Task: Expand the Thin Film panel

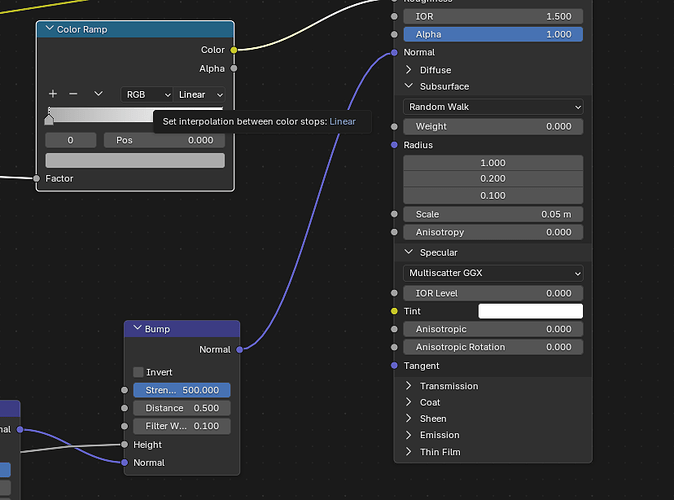Action: (x=409, y=451)
